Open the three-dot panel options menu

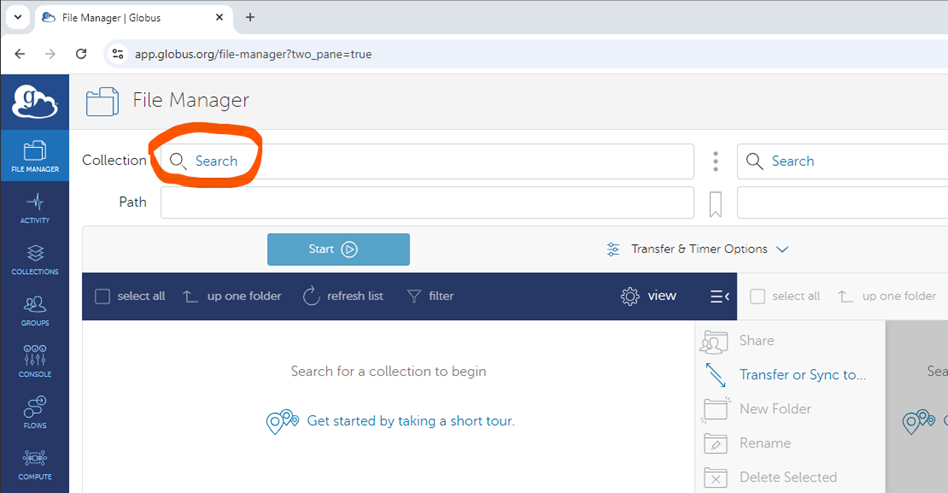(x=715, y=161)
